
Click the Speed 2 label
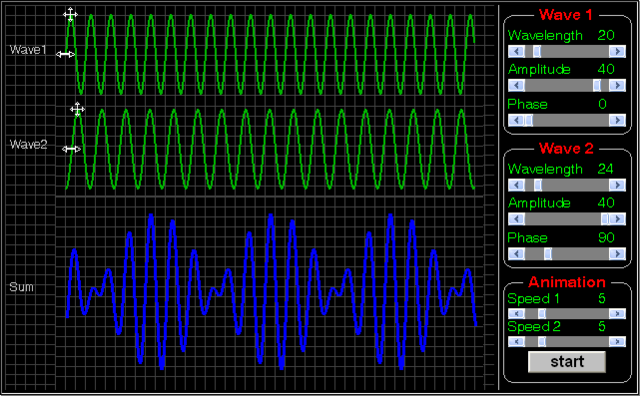pyautogui.click(x=534, y=327)
